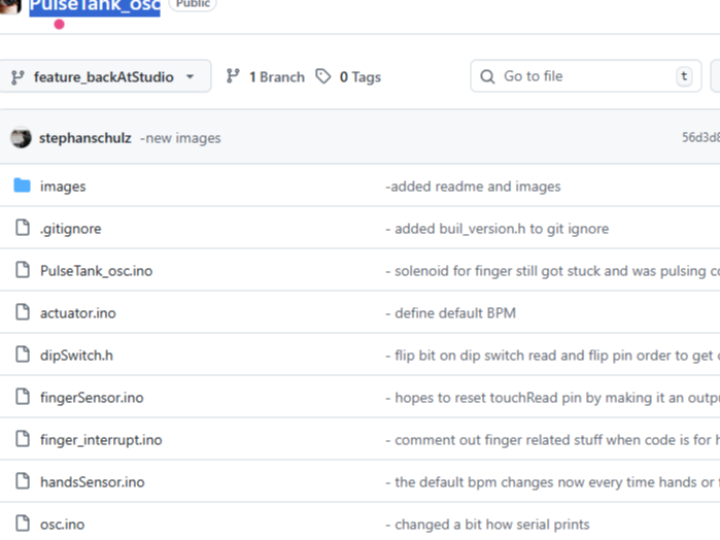Open the 0 Tags link
Viewport: 720px width, 540px height.
tap(348, 77)
